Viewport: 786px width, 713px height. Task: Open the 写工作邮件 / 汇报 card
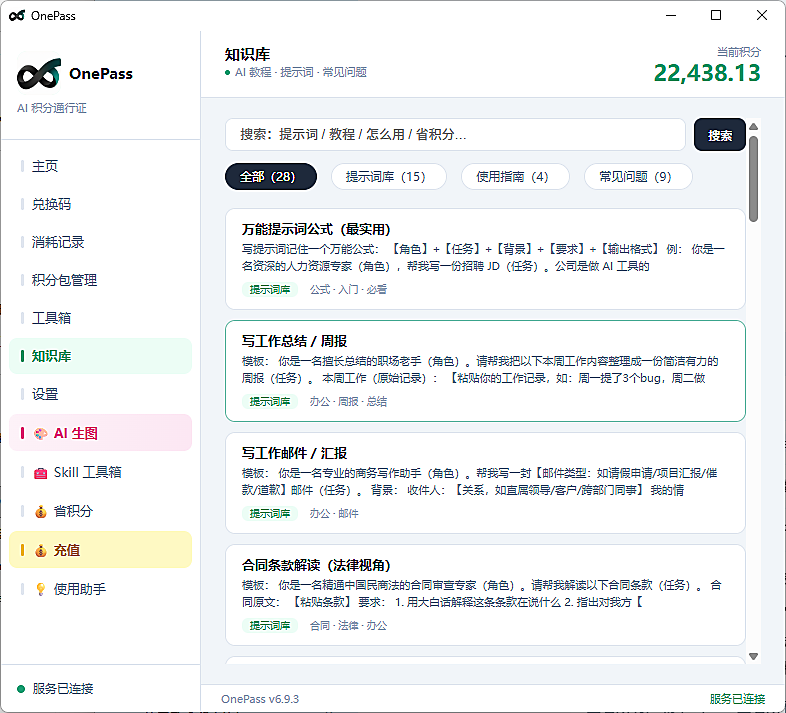coord(485,483)
